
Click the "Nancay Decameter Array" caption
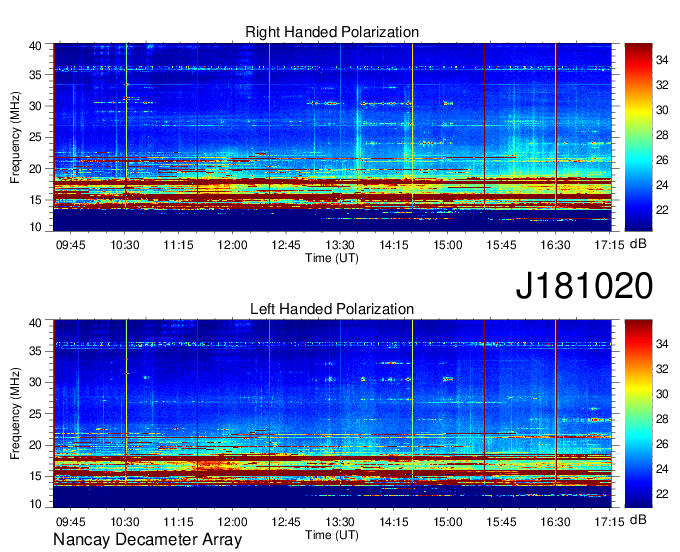pyautogui.click(x=147, y=540)
